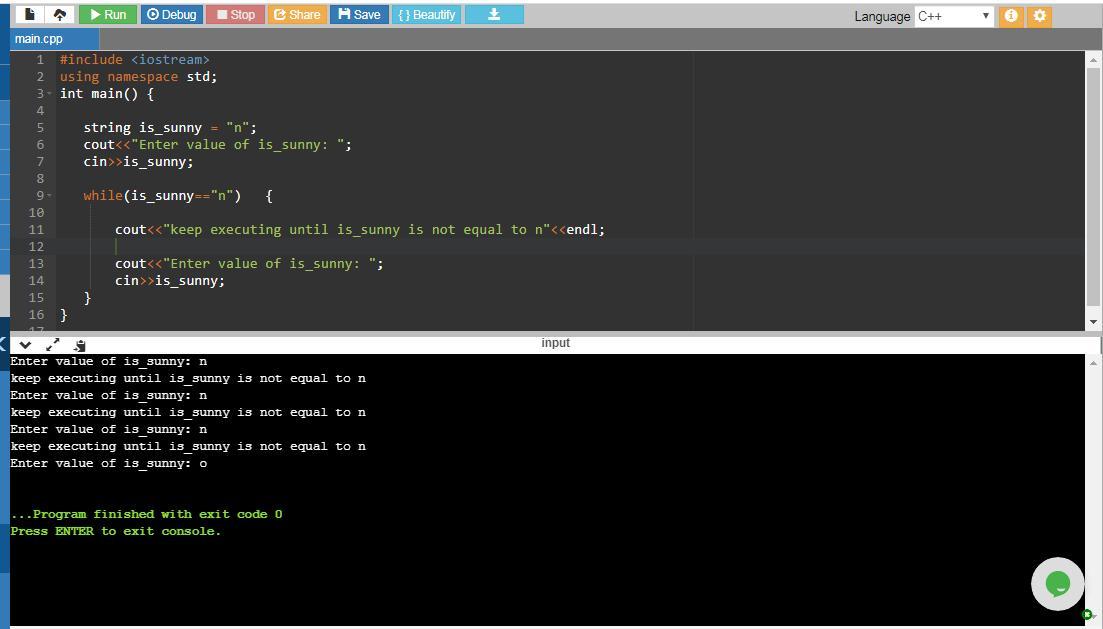The image size is (1103, 629).
Task: Open the settings gear icon
Action: 1040,16
